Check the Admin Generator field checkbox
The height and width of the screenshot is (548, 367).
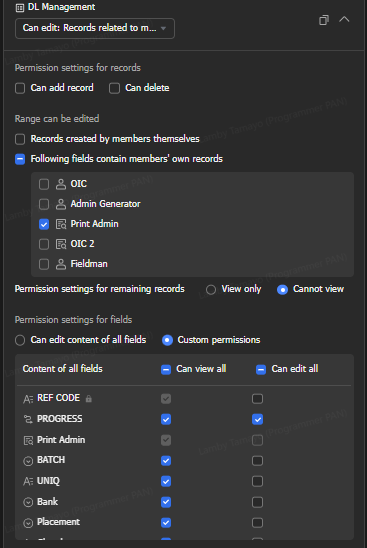tap(44, 204)
